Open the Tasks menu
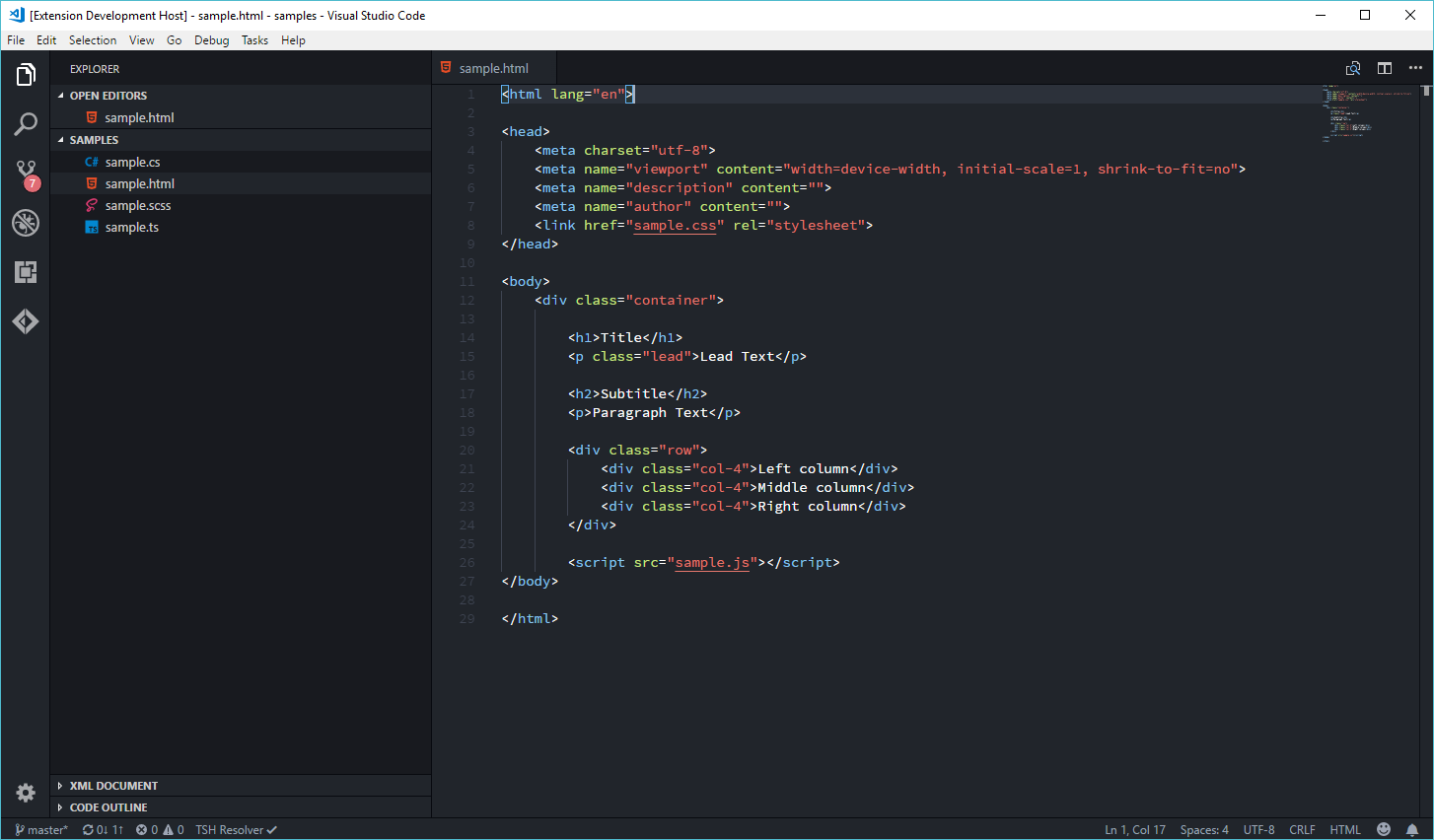Viewport: 1434px width, 840px height. pos(255,40)
